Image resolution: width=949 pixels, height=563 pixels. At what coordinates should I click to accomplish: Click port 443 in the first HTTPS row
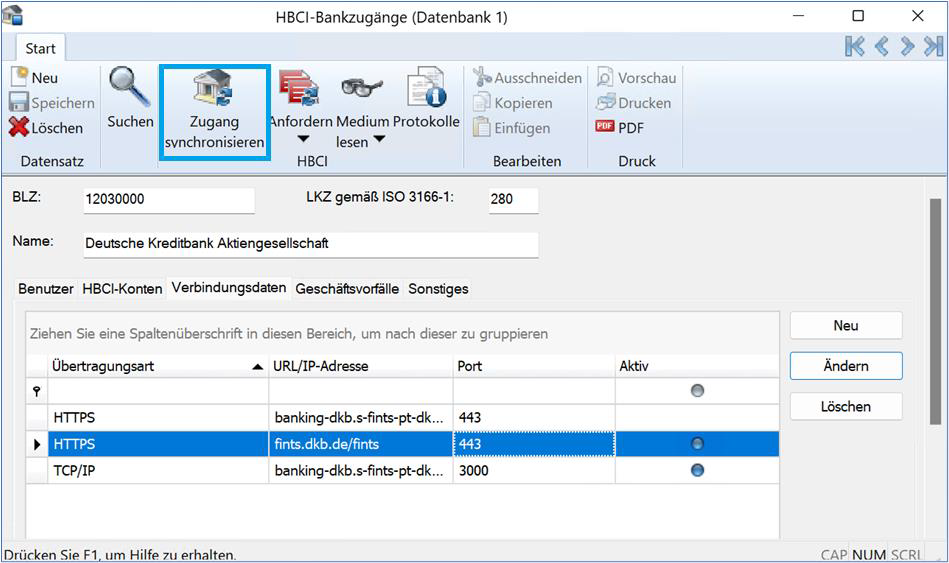click(534, 418)
